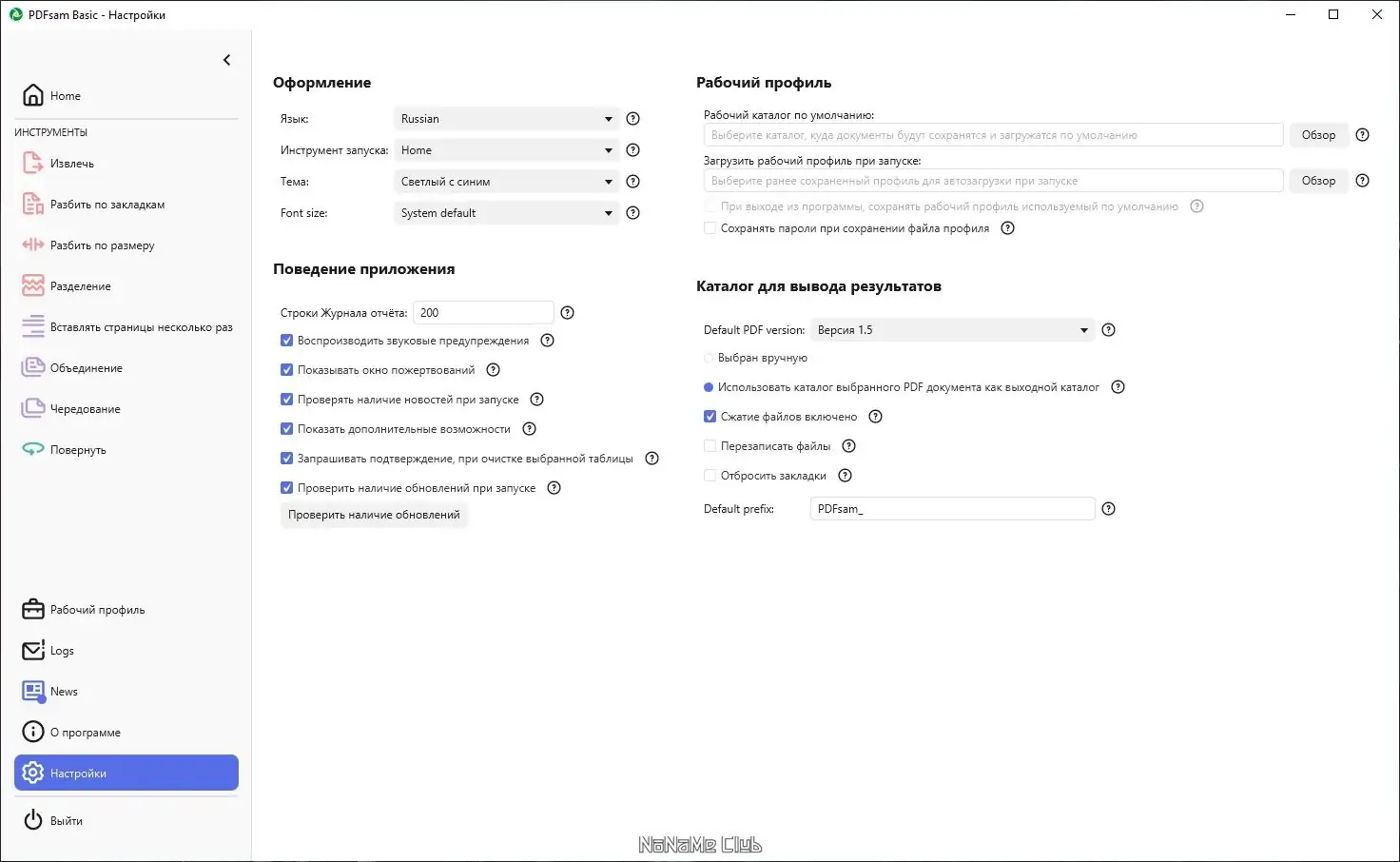Go to О программе in the sidebar
This screenshot has height=862, width=1400.
click(x=85, y=733)
